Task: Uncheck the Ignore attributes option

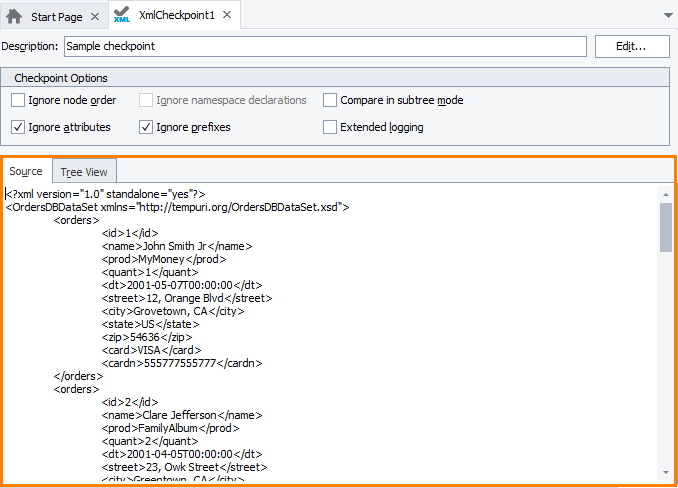Action: point(18,127)
